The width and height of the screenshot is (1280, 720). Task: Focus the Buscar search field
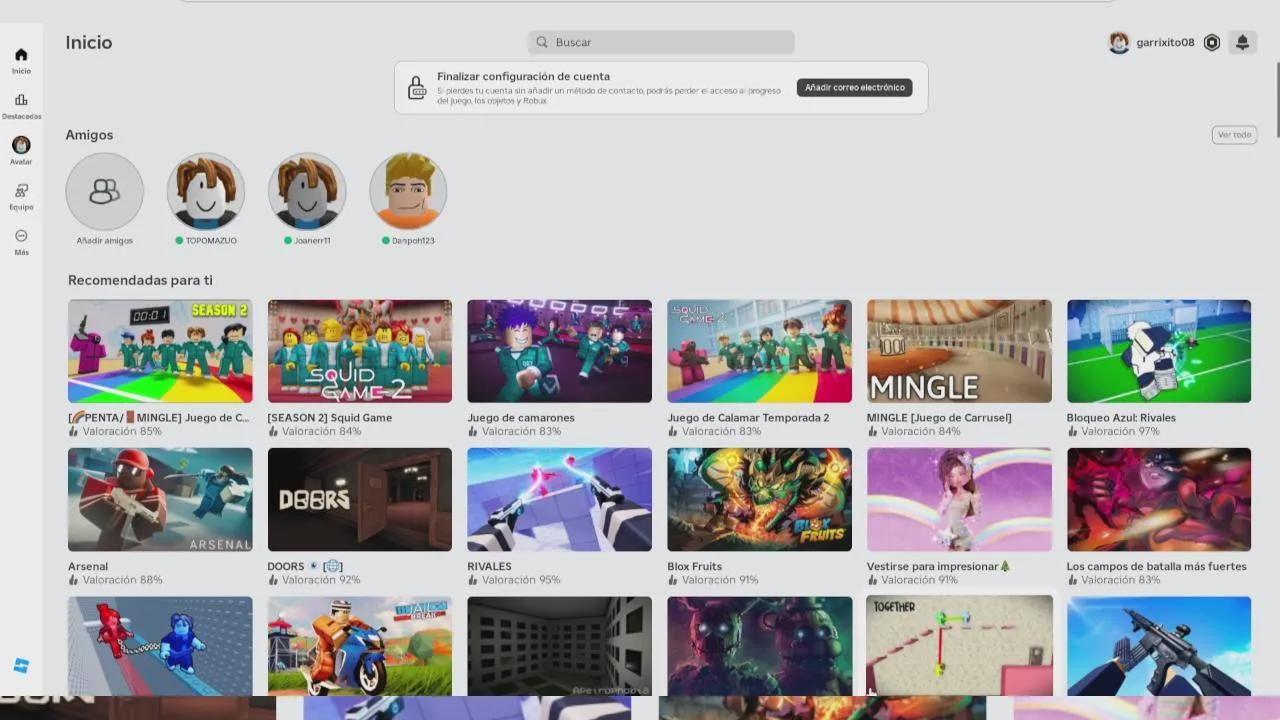661,42
